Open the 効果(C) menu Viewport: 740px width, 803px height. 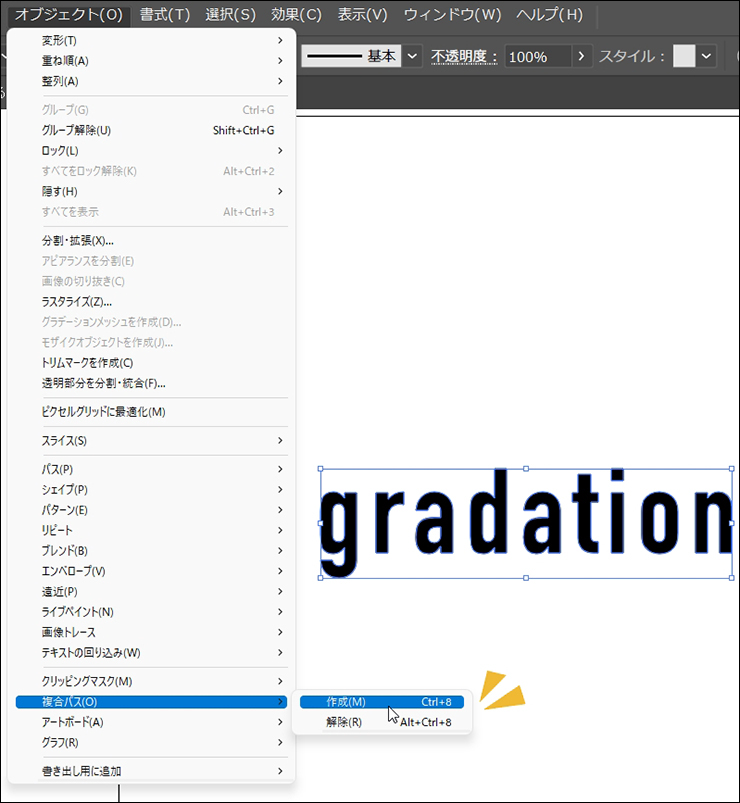click(298, 14)
